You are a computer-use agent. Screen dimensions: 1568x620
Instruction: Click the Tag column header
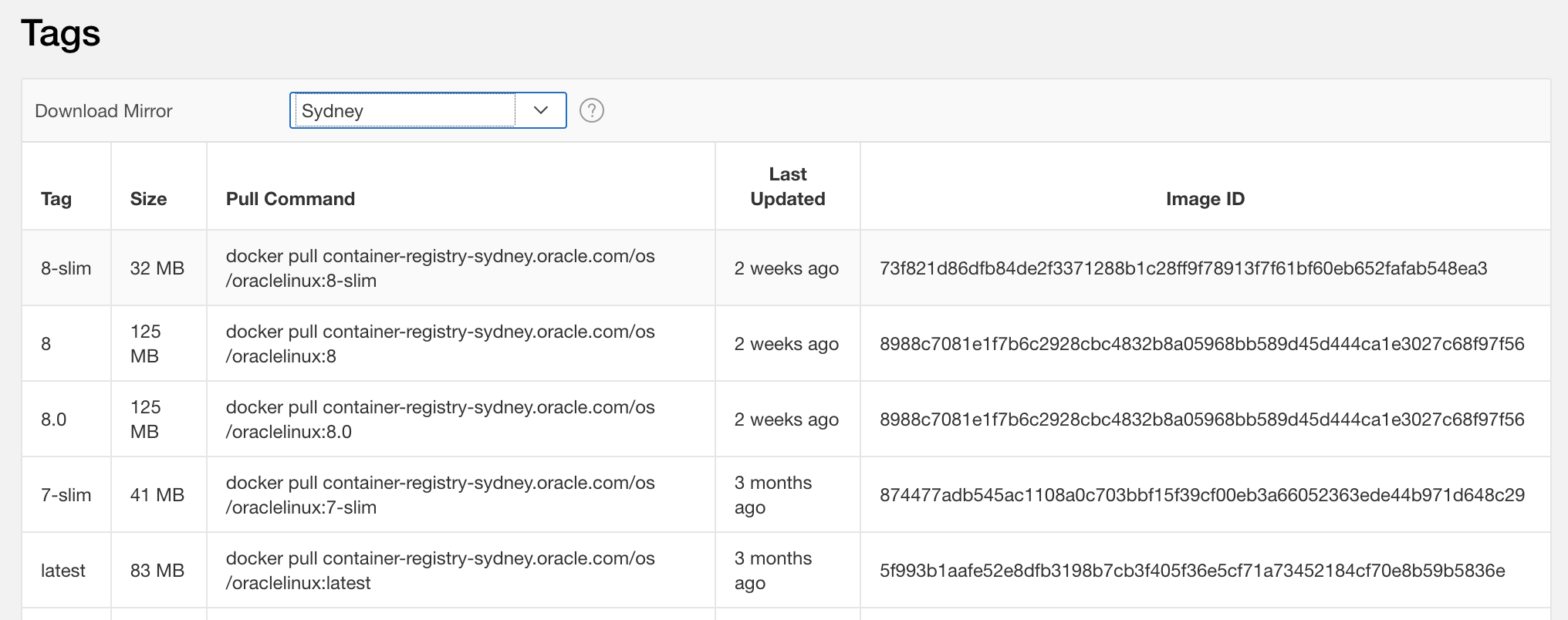pos(56,199)
